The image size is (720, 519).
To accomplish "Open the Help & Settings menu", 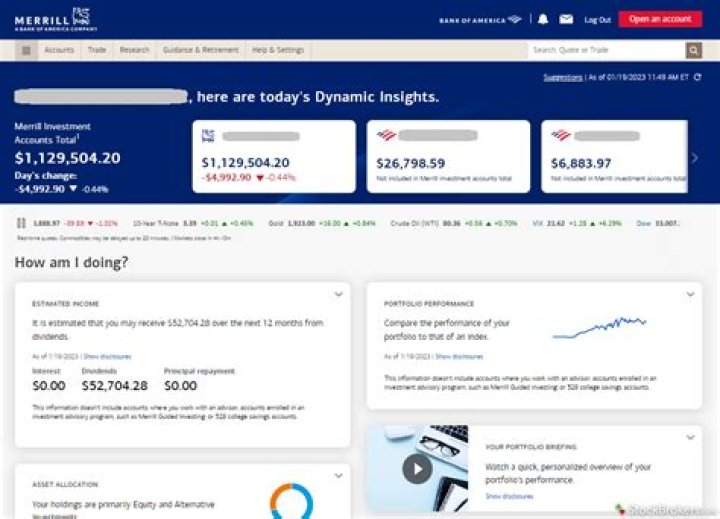I will click(278, 50).
